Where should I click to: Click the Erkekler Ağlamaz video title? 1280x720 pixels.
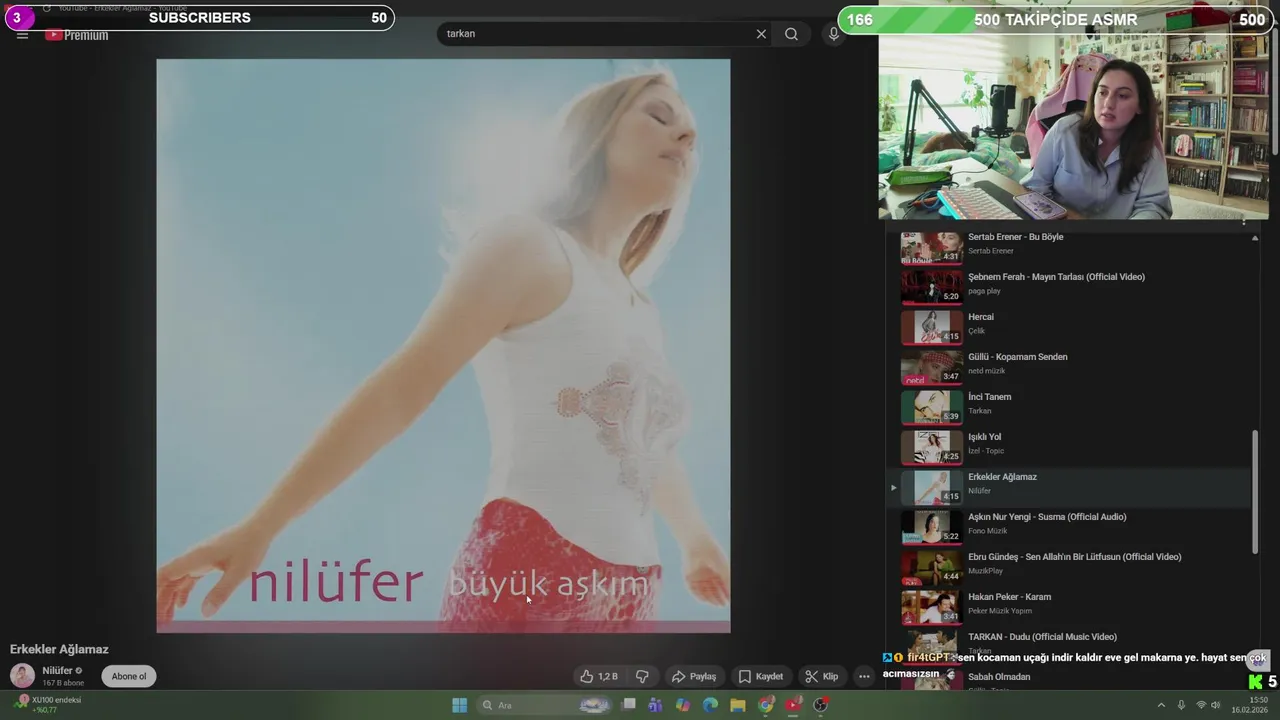59,649
